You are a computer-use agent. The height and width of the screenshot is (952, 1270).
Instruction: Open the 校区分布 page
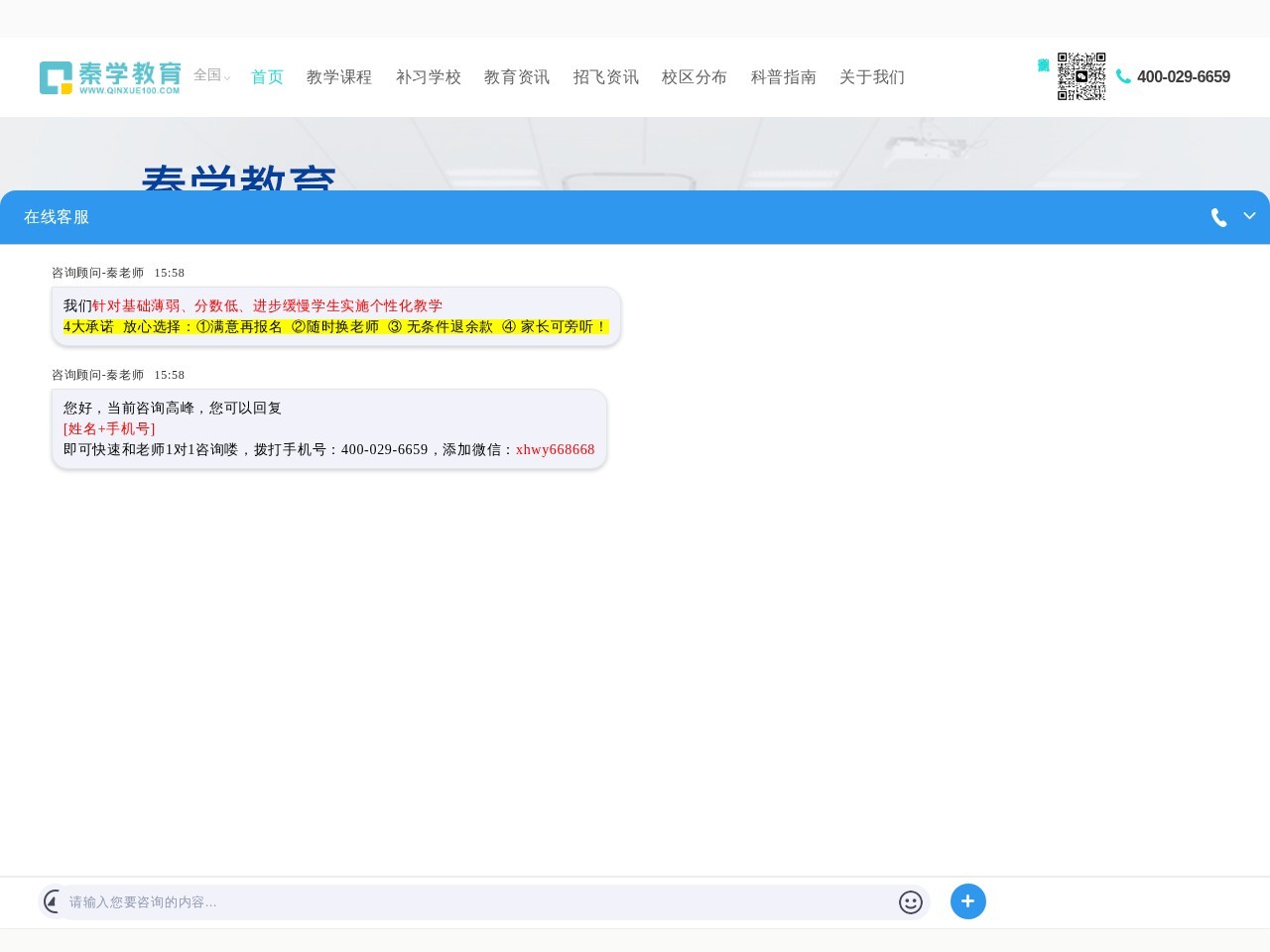(x=694, y=77)
